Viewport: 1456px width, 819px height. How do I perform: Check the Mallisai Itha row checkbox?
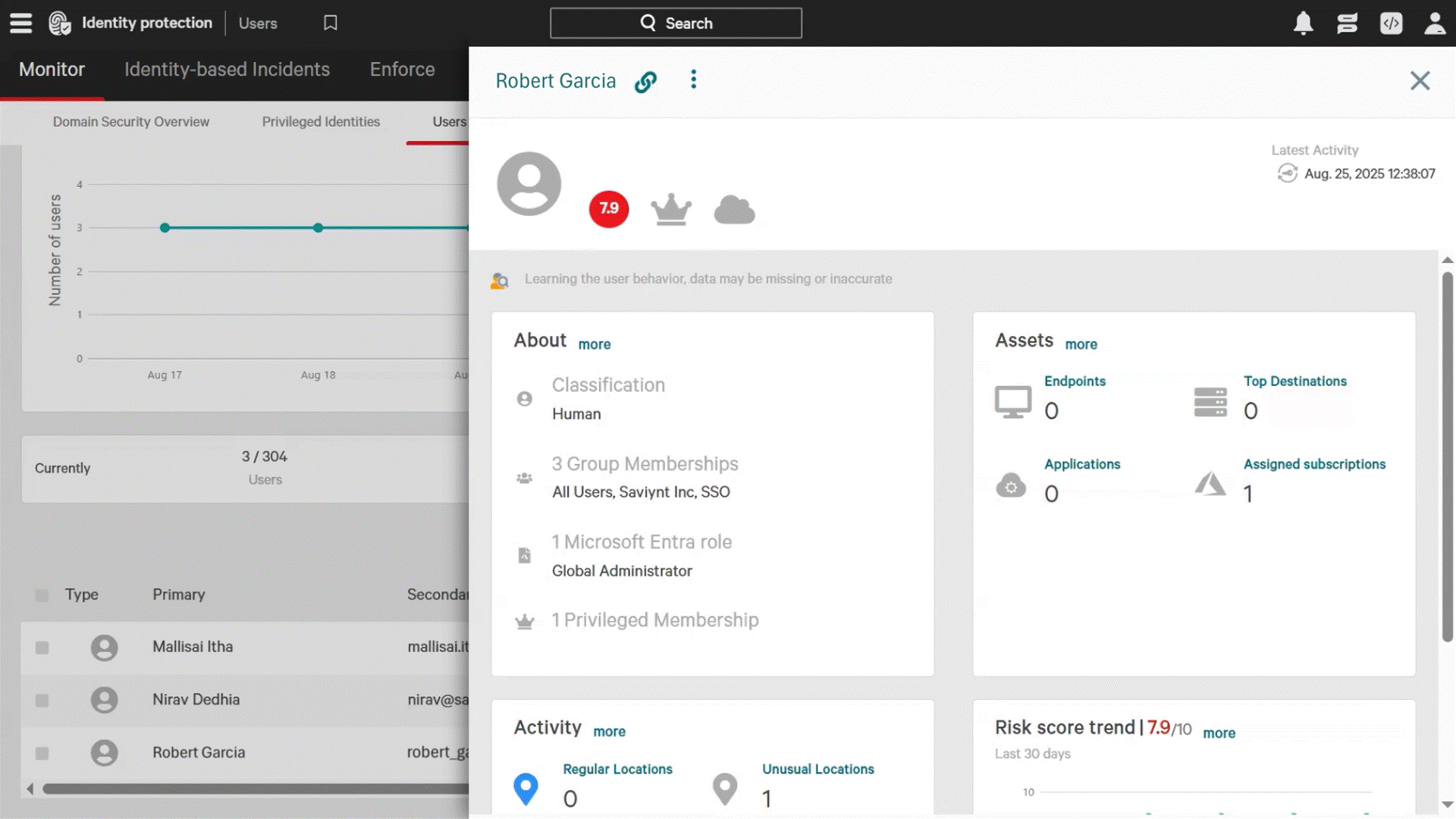point(42,648)
